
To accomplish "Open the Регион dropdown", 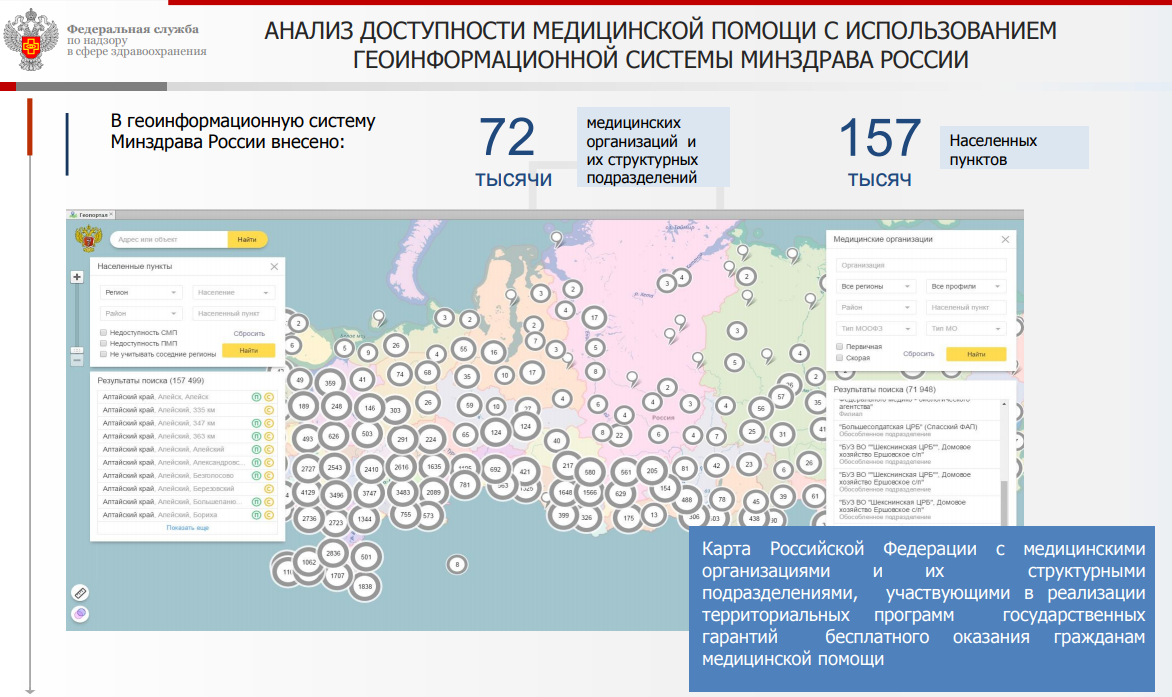I will coord(141,292).
